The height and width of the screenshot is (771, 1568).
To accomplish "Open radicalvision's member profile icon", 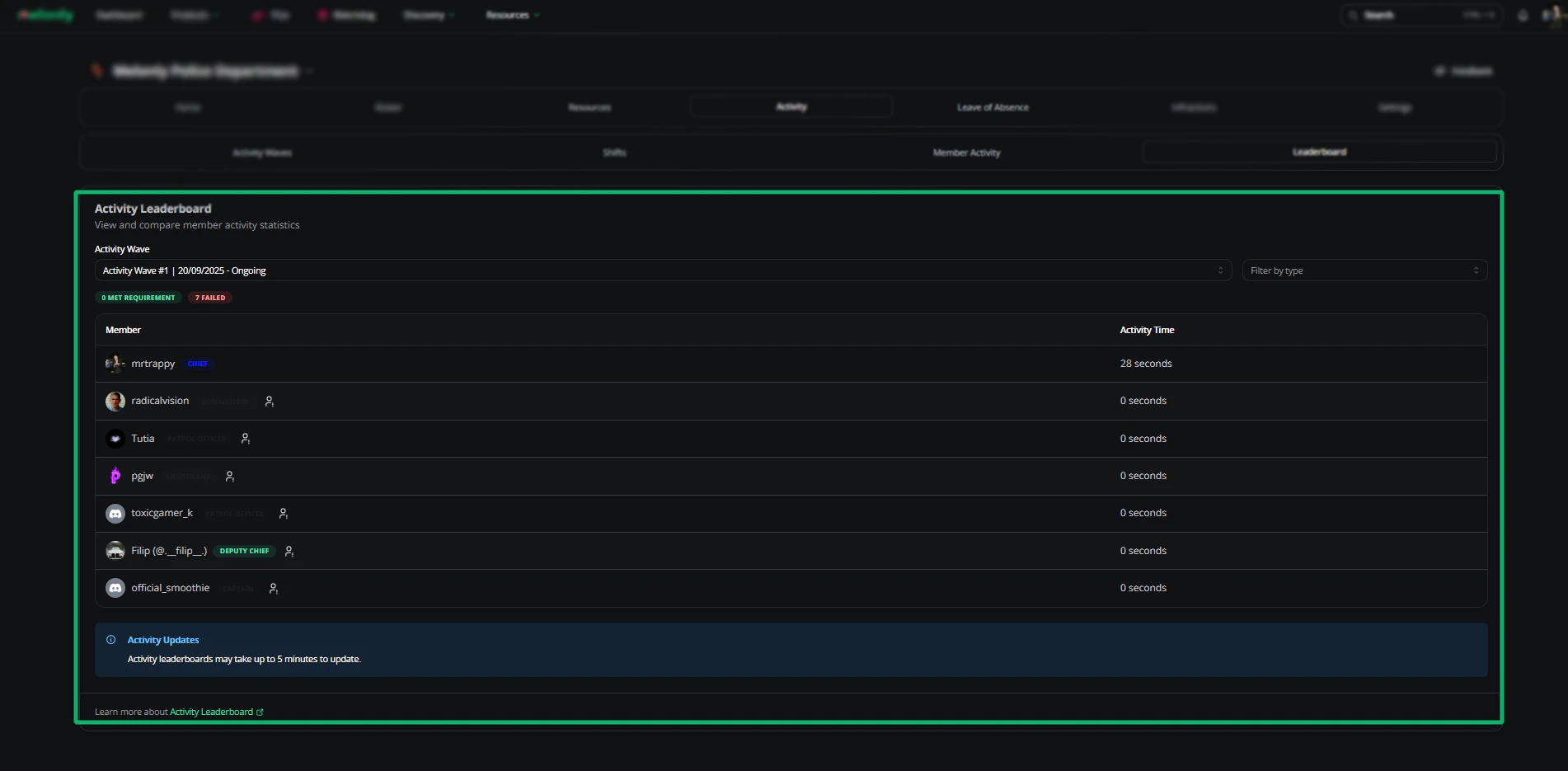I will tap(269, 402).
